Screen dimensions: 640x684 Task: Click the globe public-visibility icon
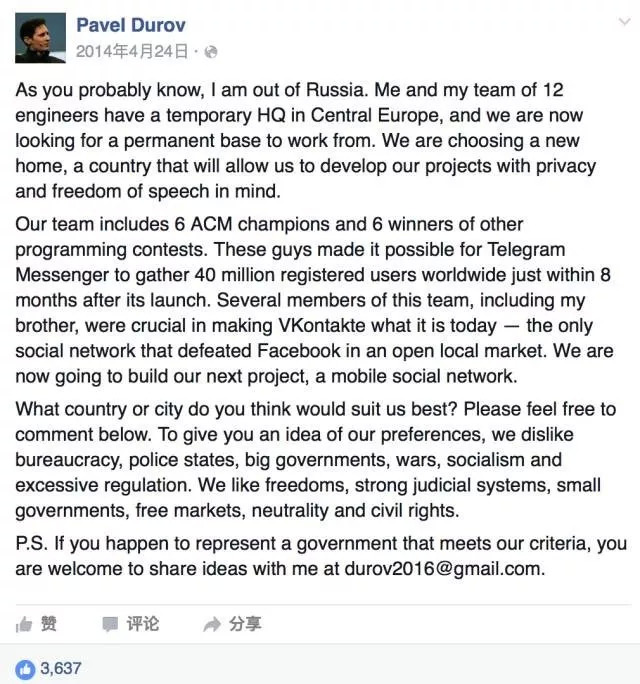(211, 50)
